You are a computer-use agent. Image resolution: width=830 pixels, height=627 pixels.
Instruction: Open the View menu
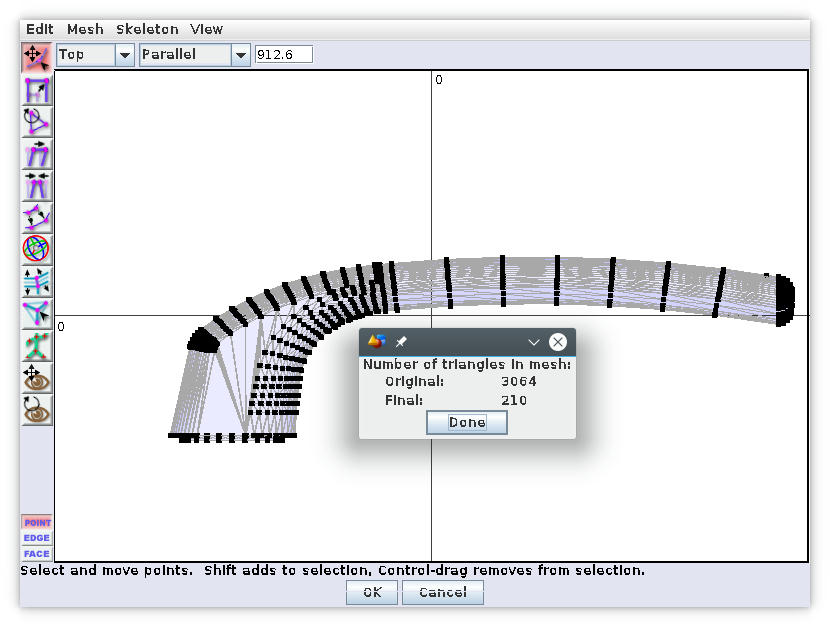click(206, 29)
